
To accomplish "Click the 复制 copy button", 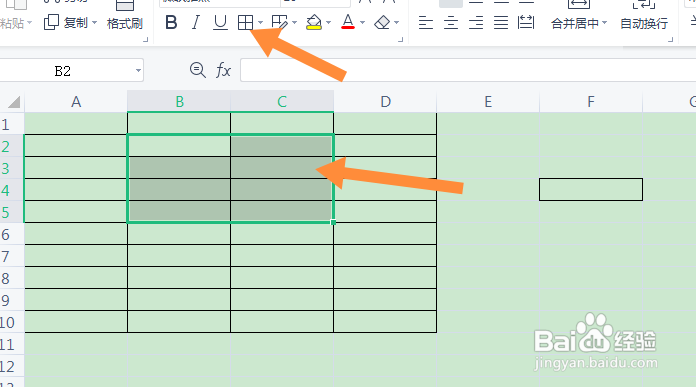I will click(66, 22).
